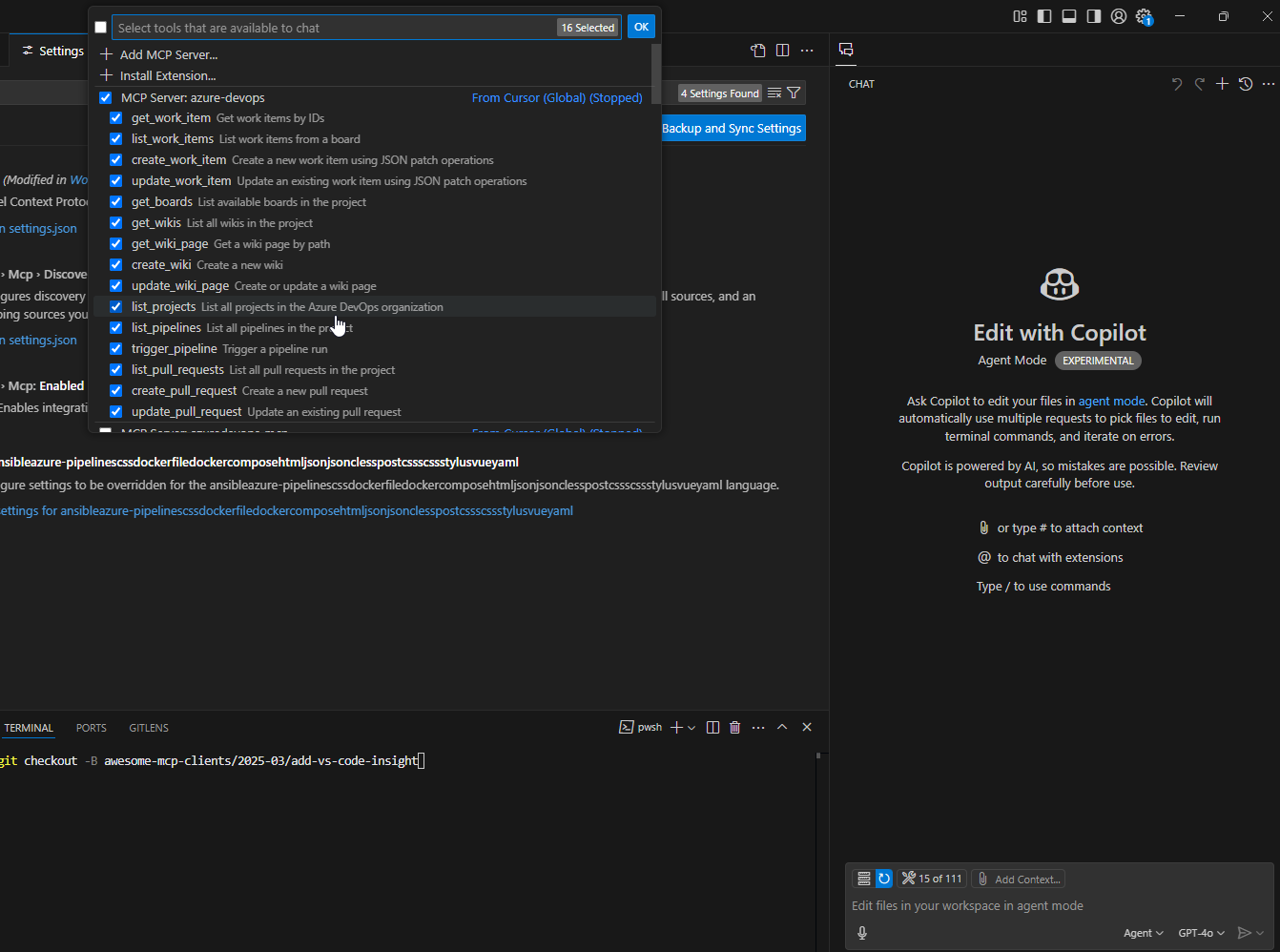Image resolution: width=1280 pixels, height=952 pixels.
Task: Uncheck the list_work_items tool
Action: (115, 139)
